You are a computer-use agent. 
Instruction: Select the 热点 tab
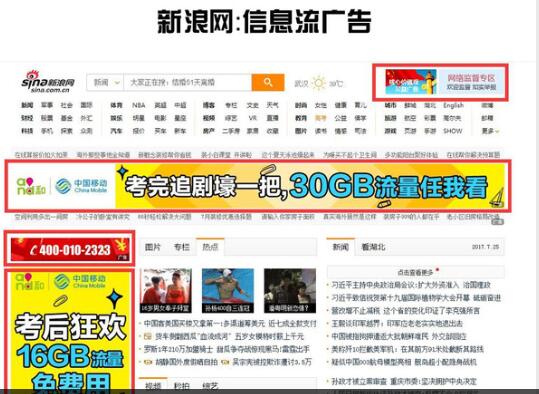tap(210, 247)
